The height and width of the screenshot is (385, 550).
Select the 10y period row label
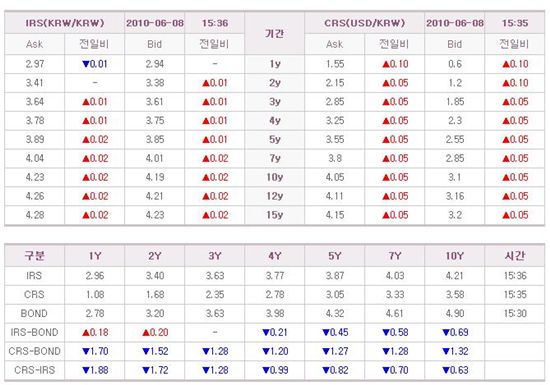275,177
